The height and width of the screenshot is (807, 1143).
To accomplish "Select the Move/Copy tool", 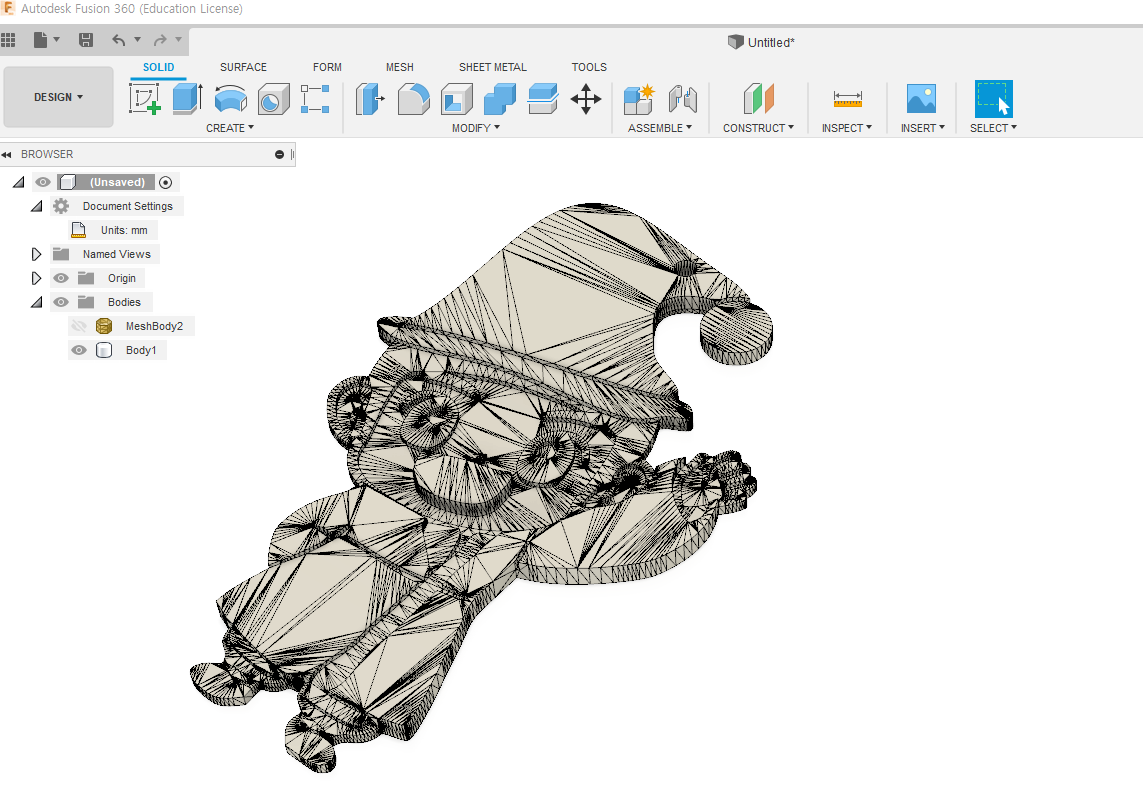I will pyautogui.click(x=586, y=99).
